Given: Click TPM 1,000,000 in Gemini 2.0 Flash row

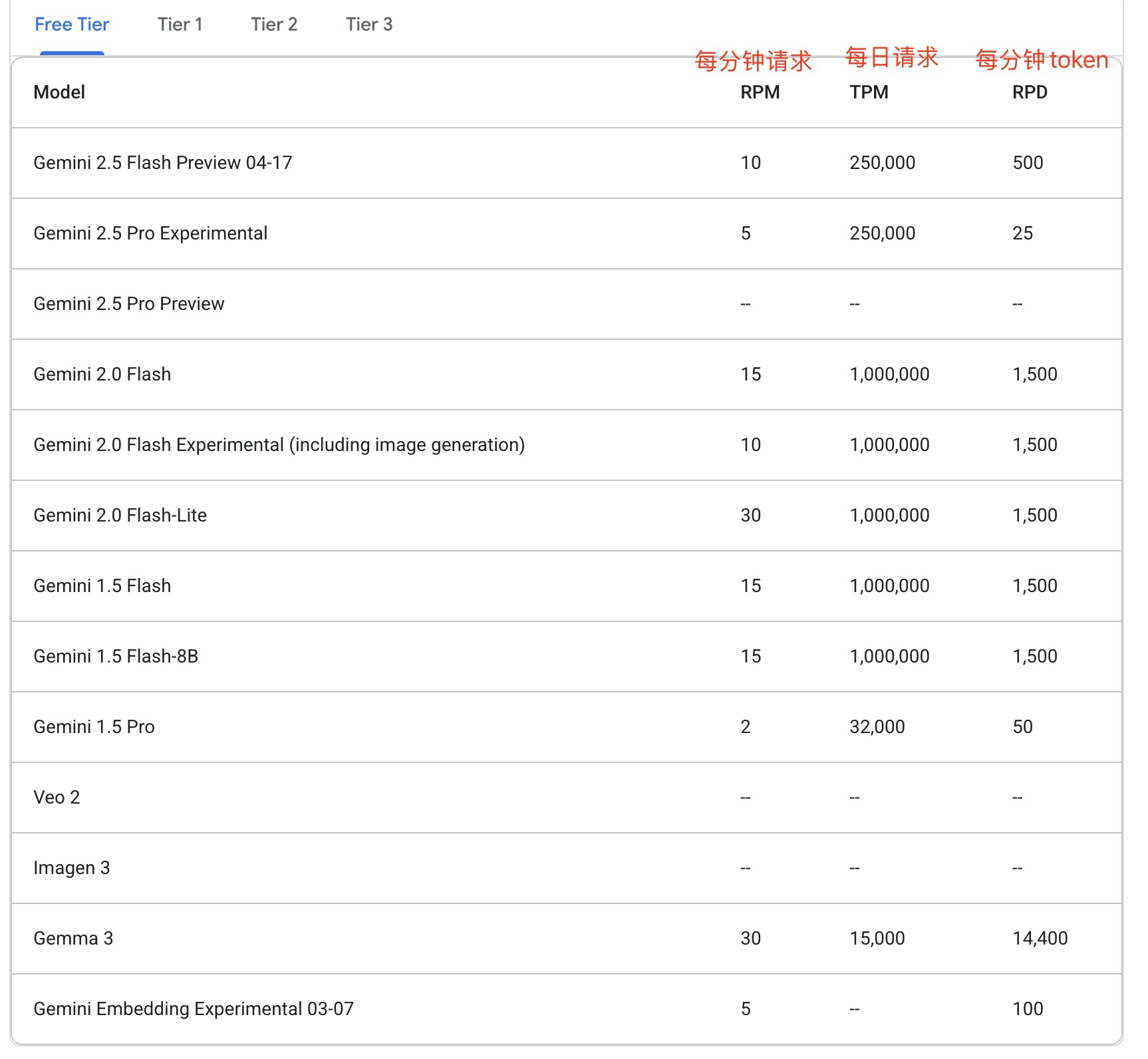Looking at the screenshot, I should tap(889, 374).
